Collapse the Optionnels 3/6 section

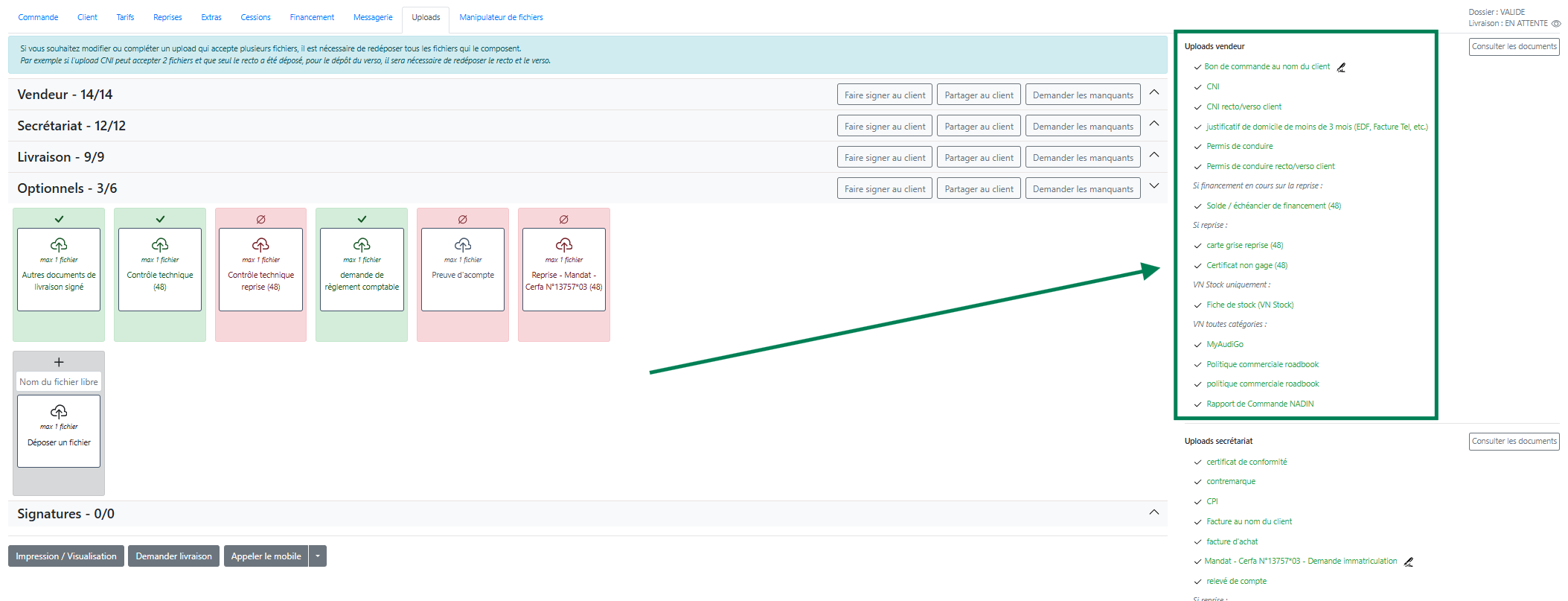coord(1154,186)
